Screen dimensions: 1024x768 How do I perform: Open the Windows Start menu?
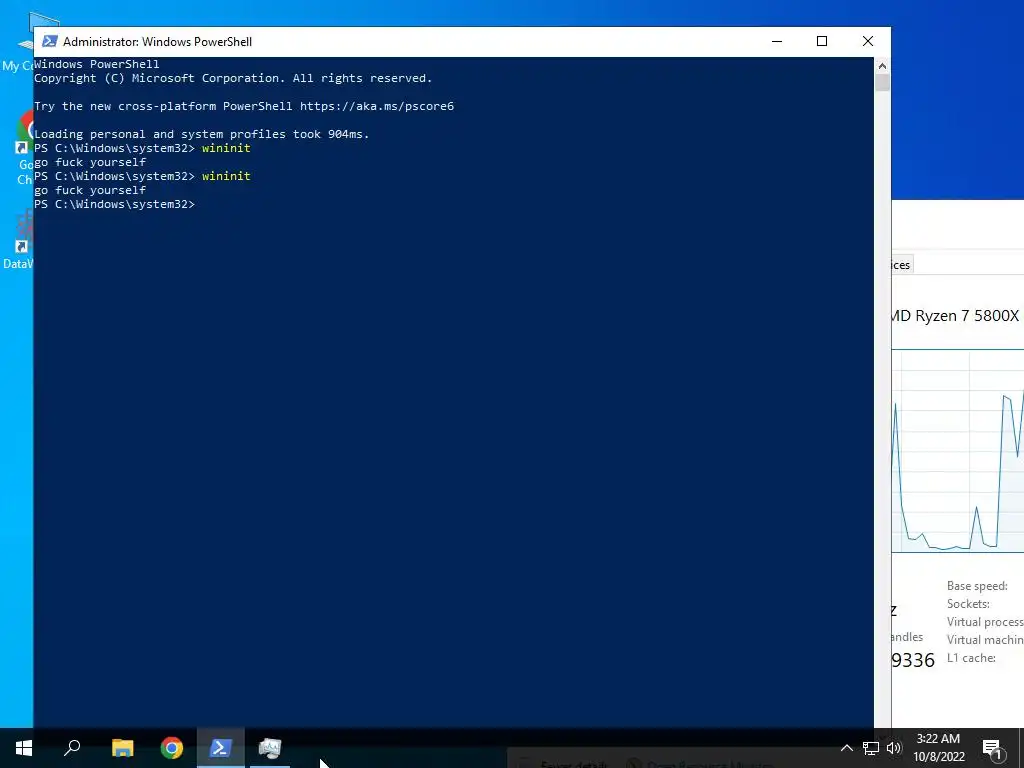tap(24, 748)
